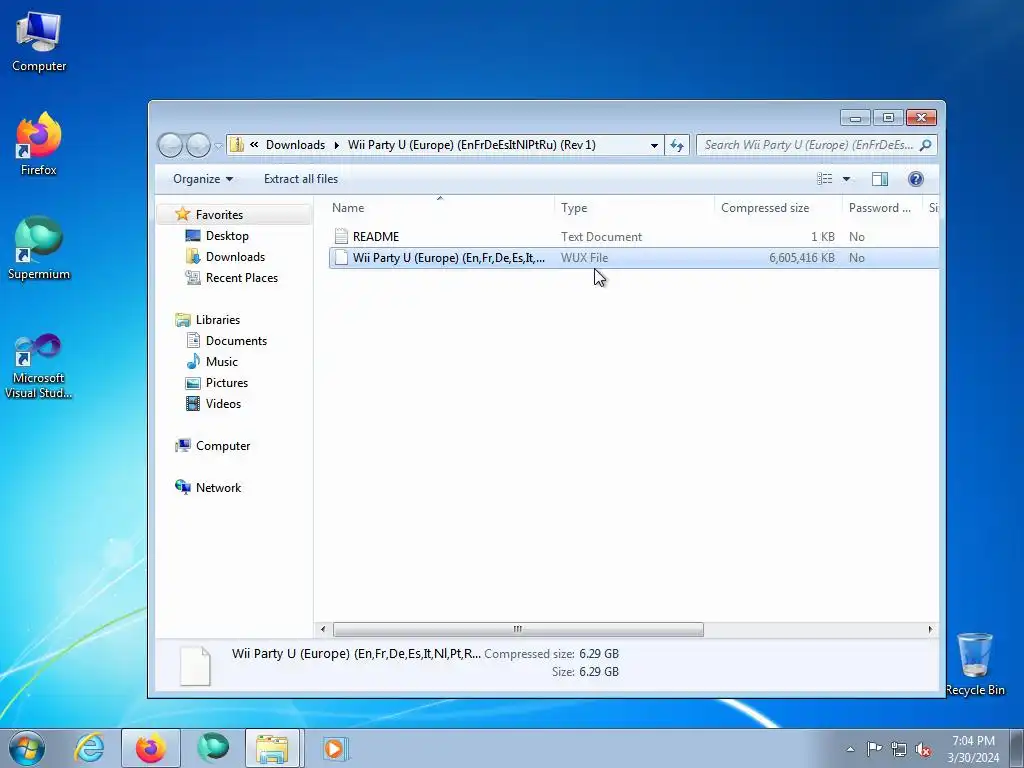This screenshot has width=1024, height=768.
Task: Click the search magnifier icon
Action: (x=925, y=145)
